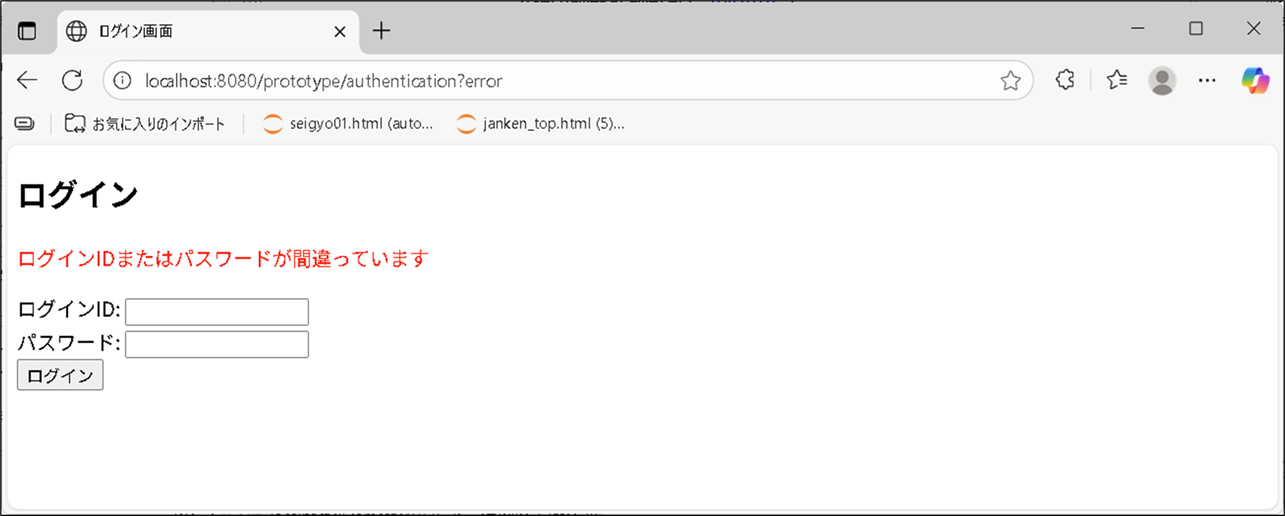Submit with the ログイン button
The width and height of the screenshot is (1285, 516).
(60, 375)
